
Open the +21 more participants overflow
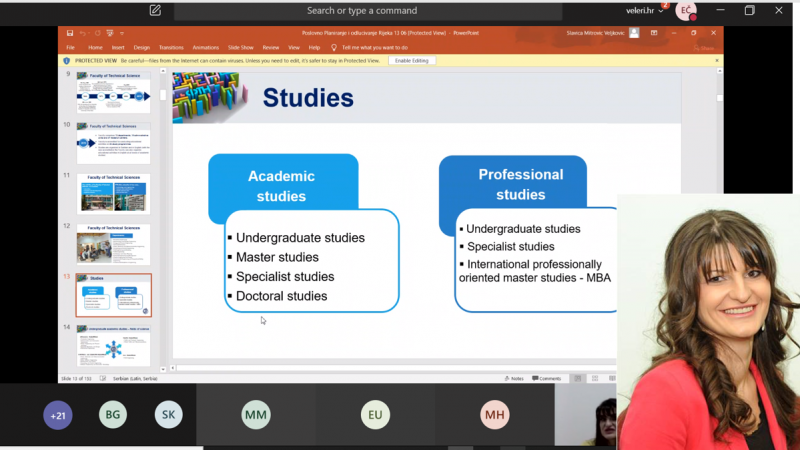click(x=58, y=415)
